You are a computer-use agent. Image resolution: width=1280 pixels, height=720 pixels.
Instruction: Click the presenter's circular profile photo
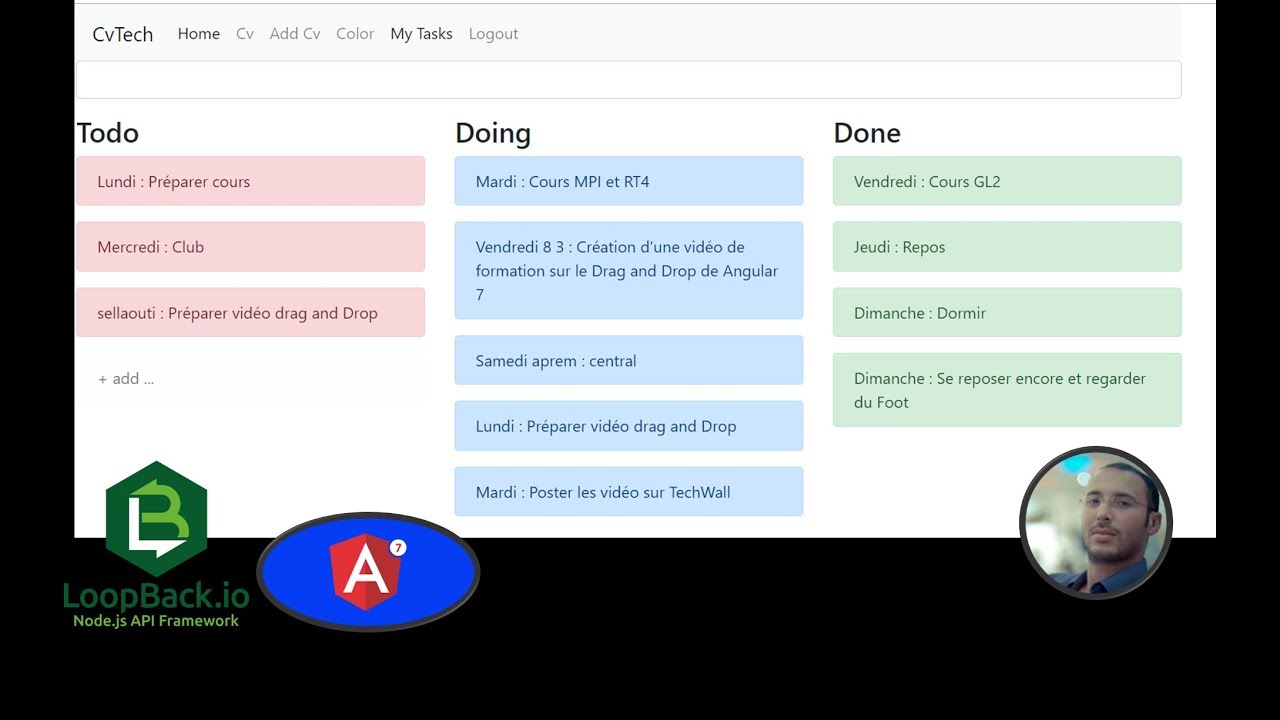1096,523
